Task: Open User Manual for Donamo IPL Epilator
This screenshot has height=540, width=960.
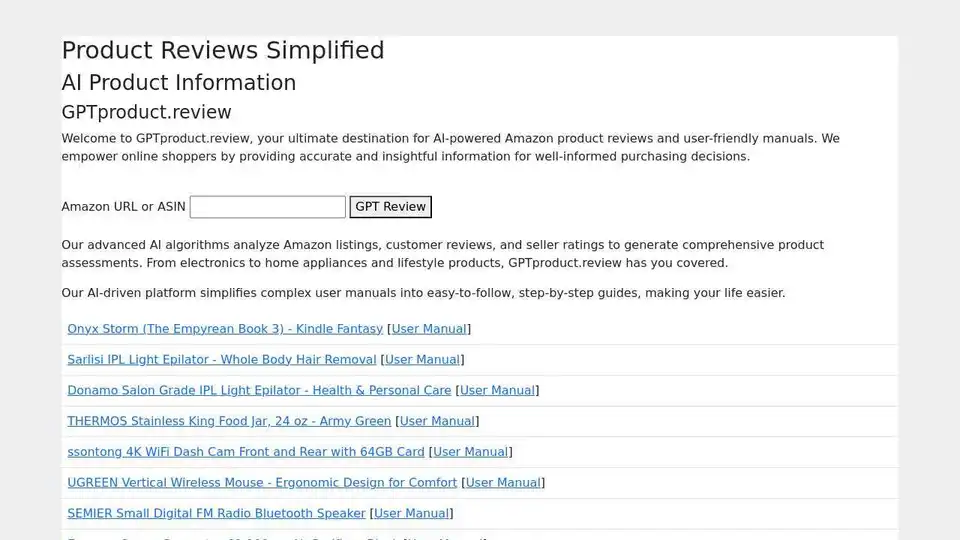Action: [497, 390]
